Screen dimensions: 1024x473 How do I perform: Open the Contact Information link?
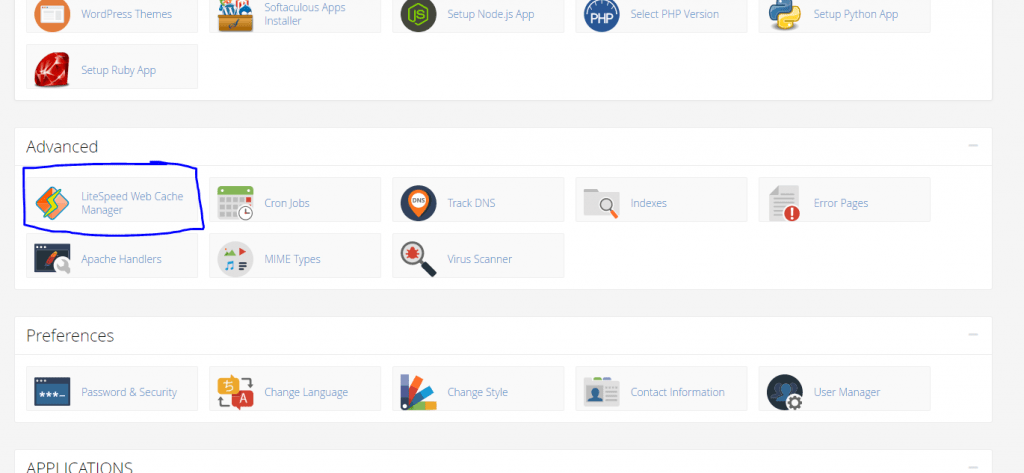tap(677, 392)
